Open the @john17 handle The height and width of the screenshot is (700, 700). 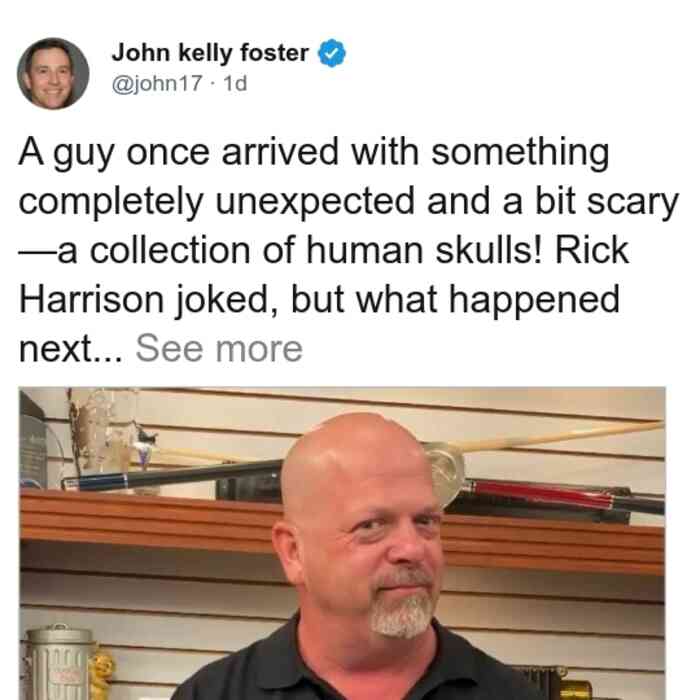click(157, 83)
